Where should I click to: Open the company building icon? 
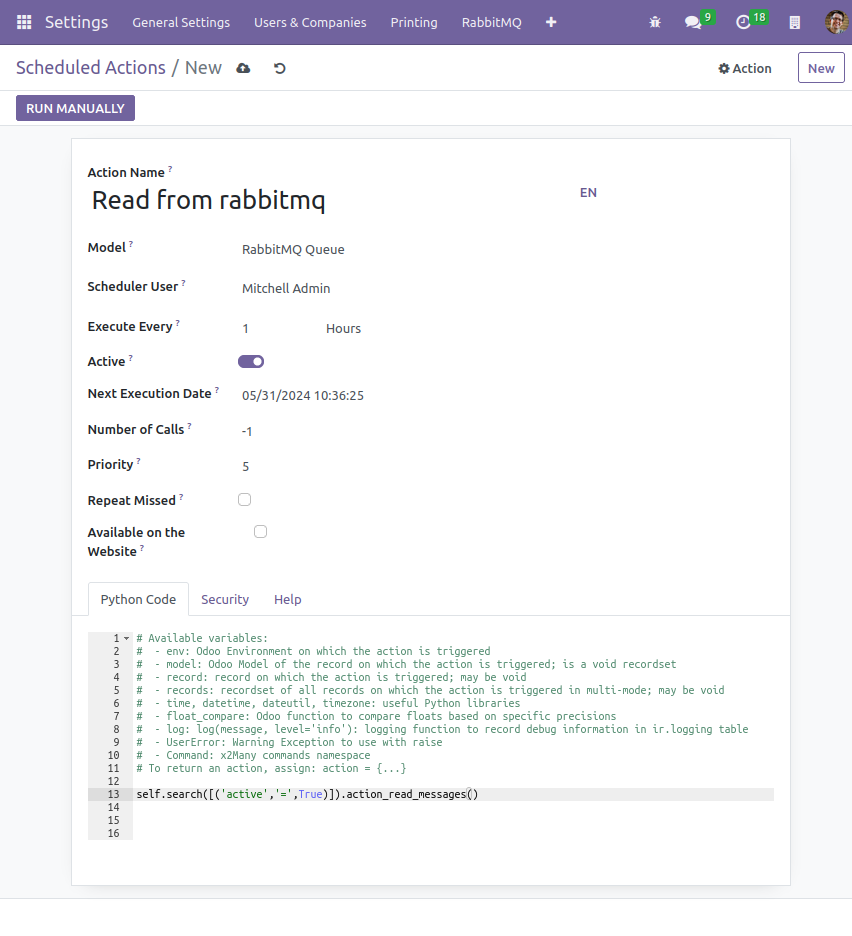(794, 23)
